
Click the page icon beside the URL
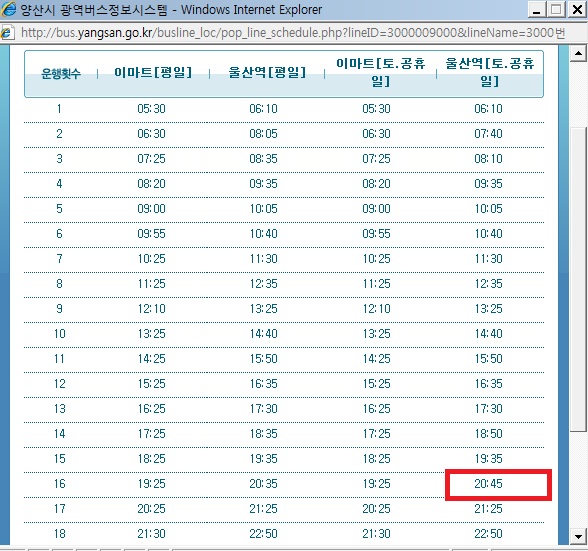(8, 33)
